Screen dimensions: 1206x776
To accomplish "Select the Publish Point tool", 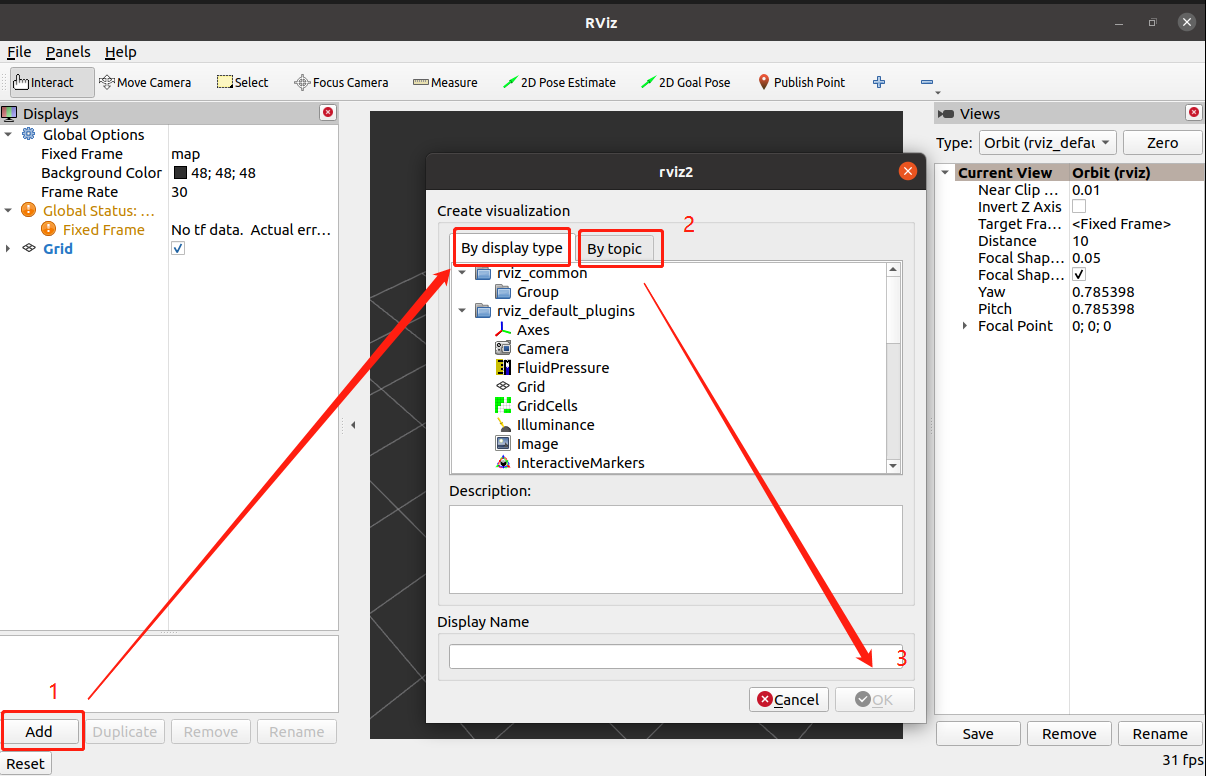I will pyautogui.click(x=801, y=83).
